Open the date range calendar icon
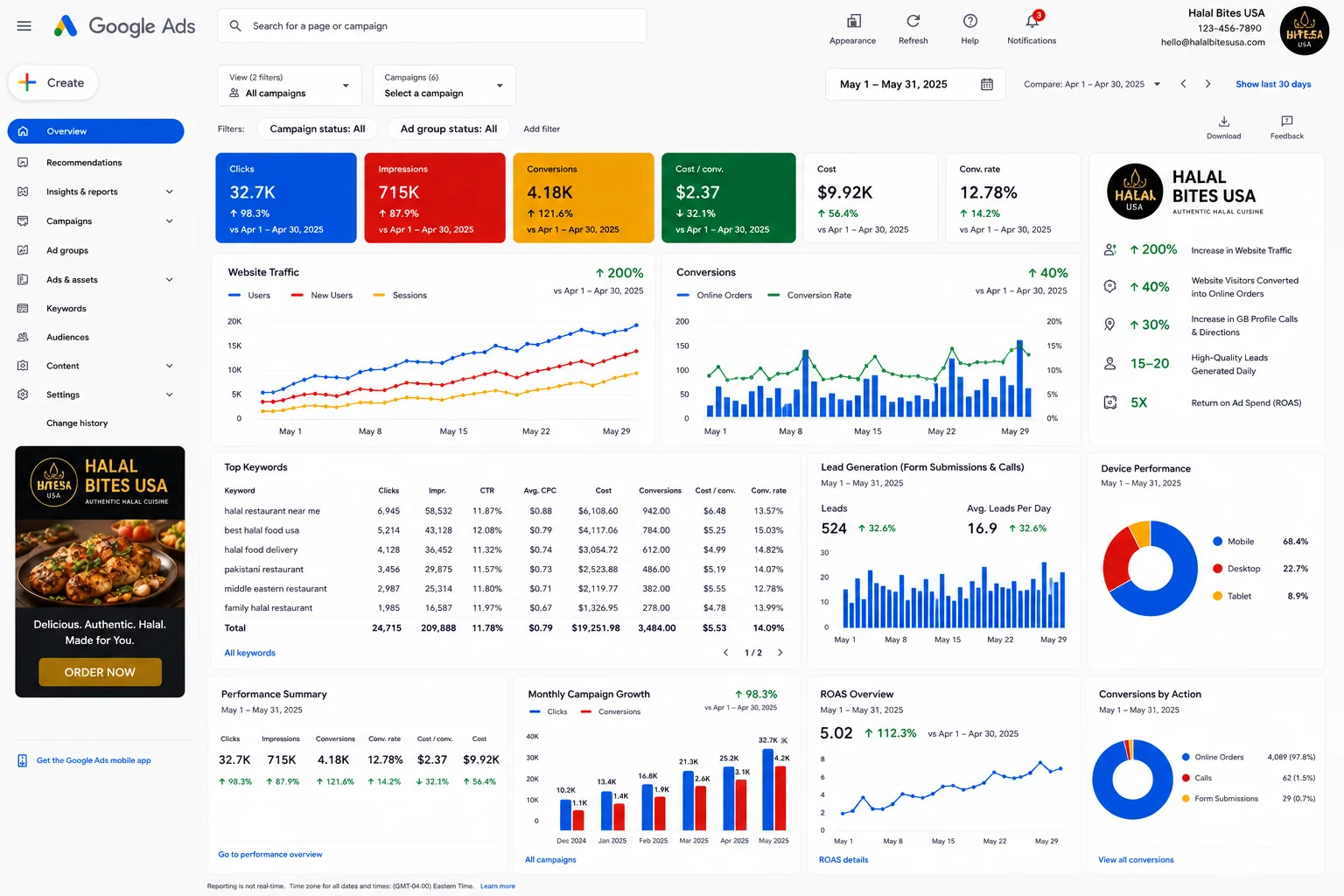 (x=987, y=85)
